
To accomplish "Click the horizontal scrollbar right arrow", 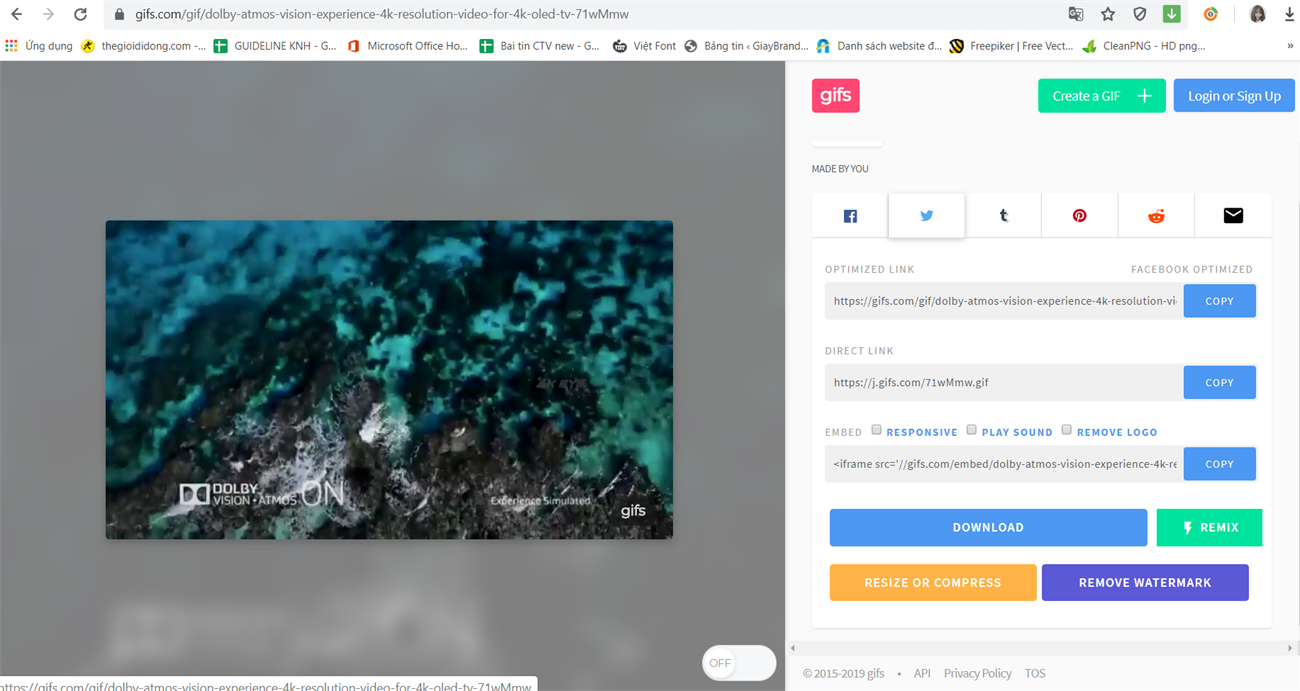I will click(x=1290, y=648).
